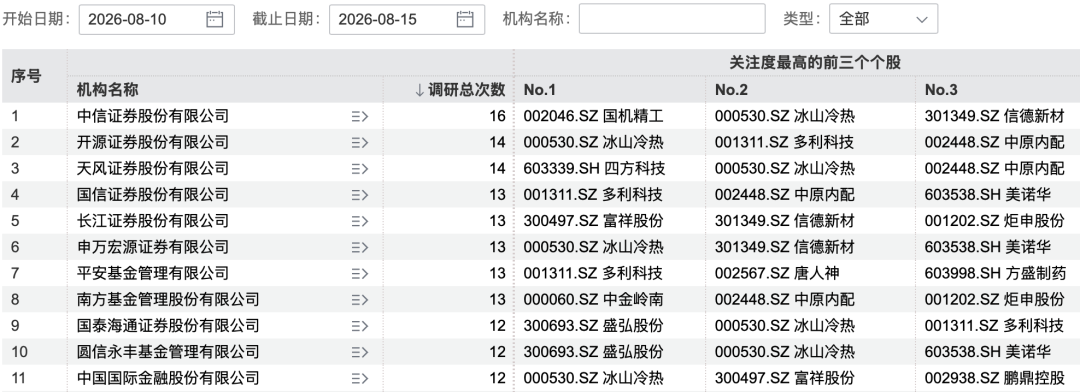Click 603538.SH 美诺华 in row 4

point(988,195)
